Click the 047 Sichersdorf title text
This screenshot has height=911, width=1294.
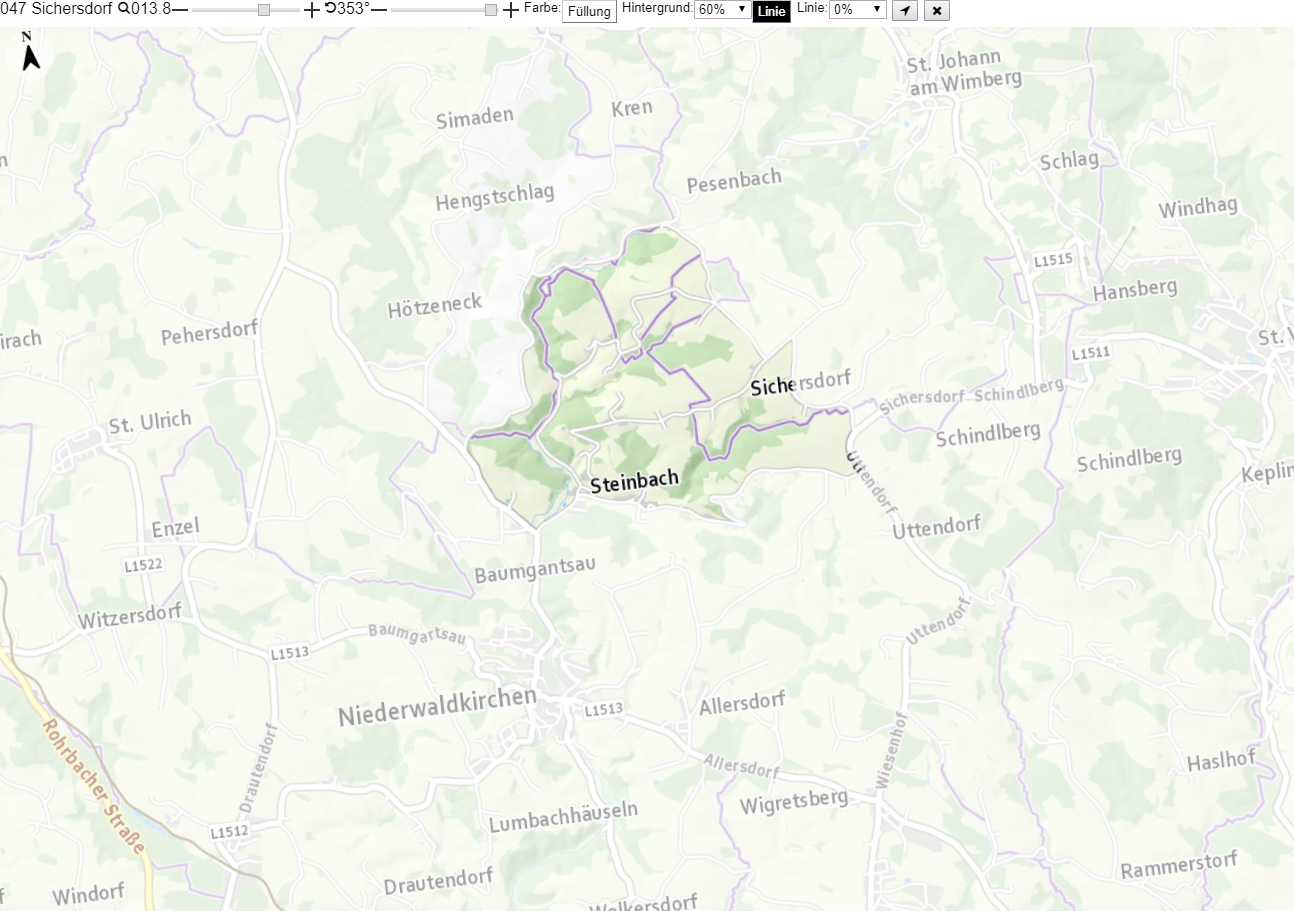(57, 9)
